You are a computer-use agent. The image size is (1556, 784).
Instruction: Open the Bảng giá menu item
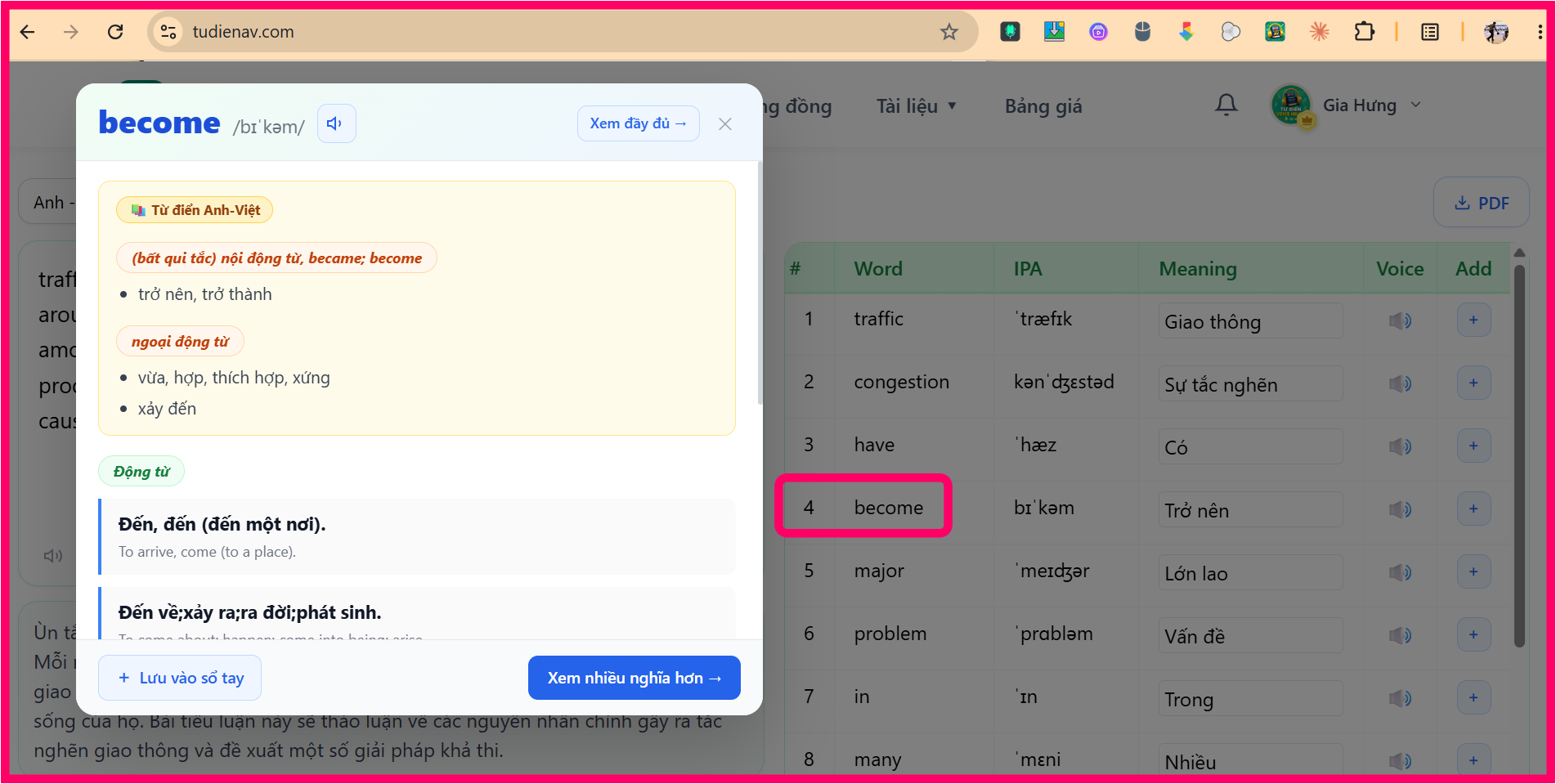[1043, 106]
